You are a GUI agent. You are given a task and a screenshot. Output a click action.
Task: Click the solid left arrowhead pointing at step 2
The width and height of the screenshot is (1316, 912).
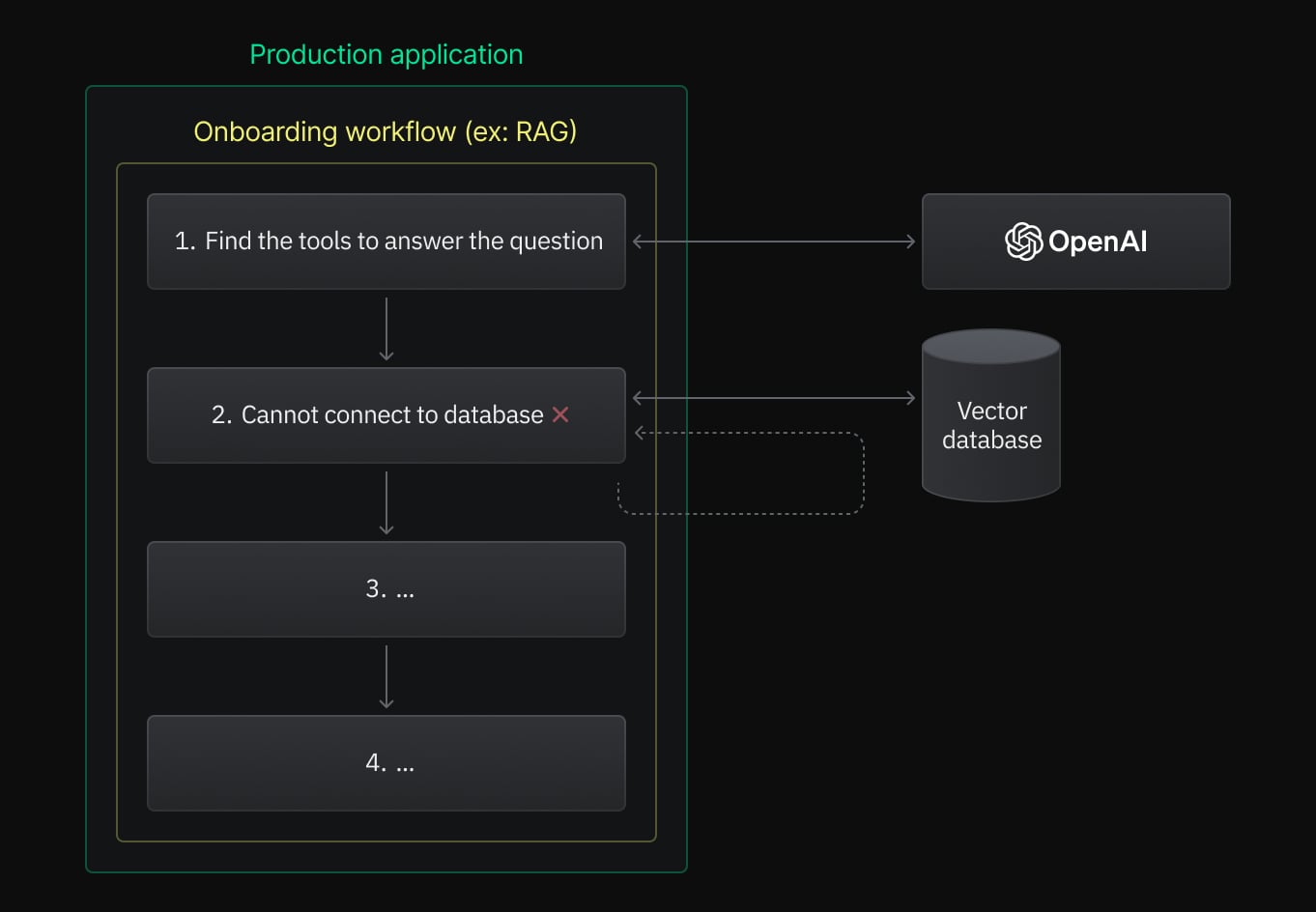638,398
